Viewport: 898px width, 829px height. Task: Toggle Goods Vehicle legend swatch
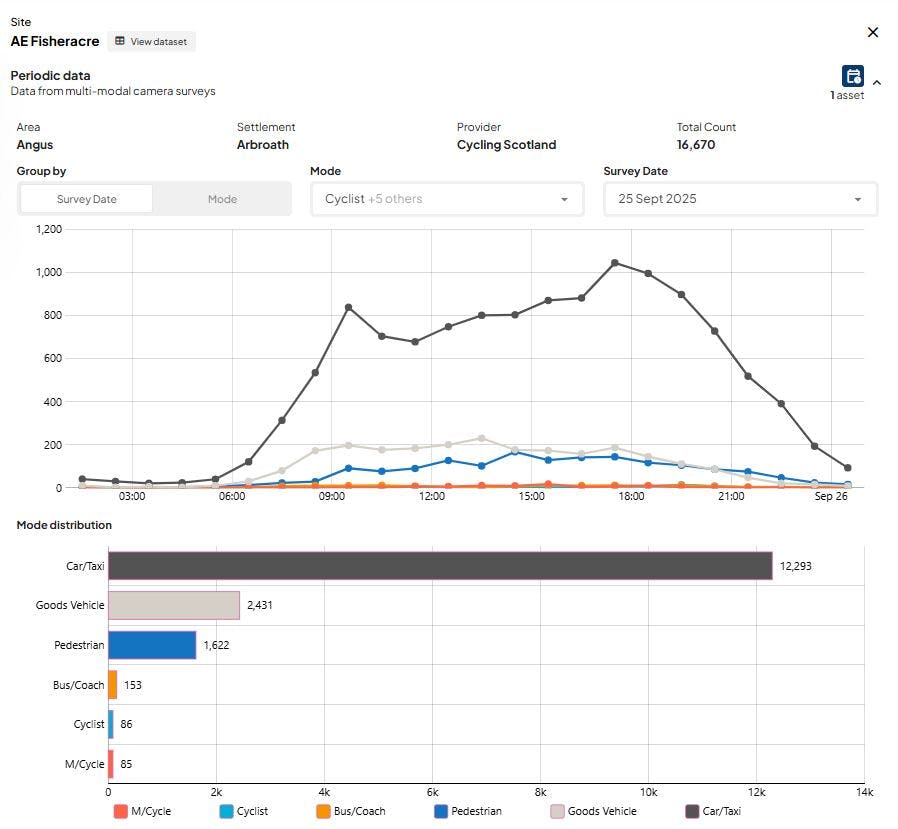tap(557, 811)
